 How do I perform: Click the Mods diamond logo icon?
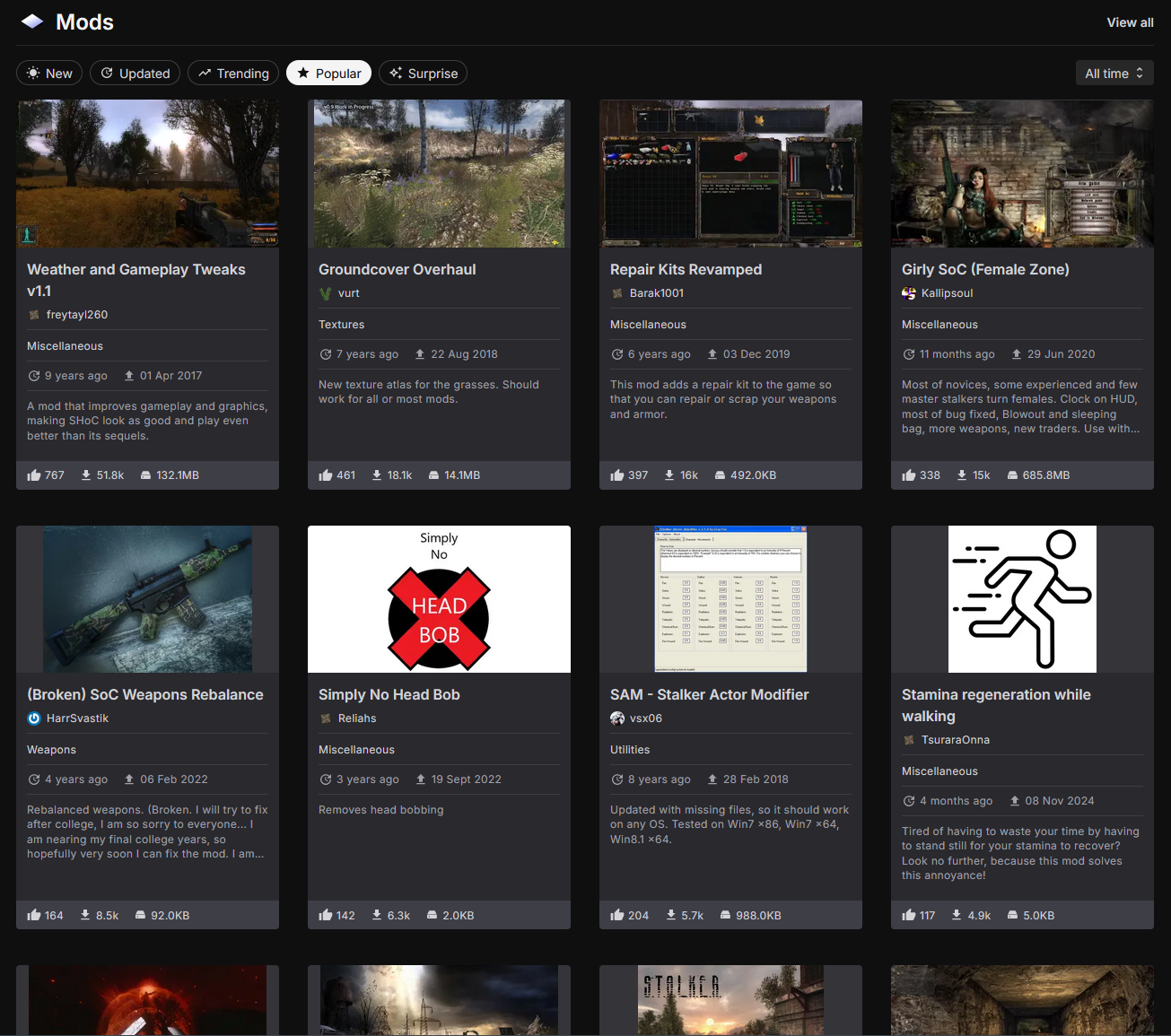click(x=32, y=22)
